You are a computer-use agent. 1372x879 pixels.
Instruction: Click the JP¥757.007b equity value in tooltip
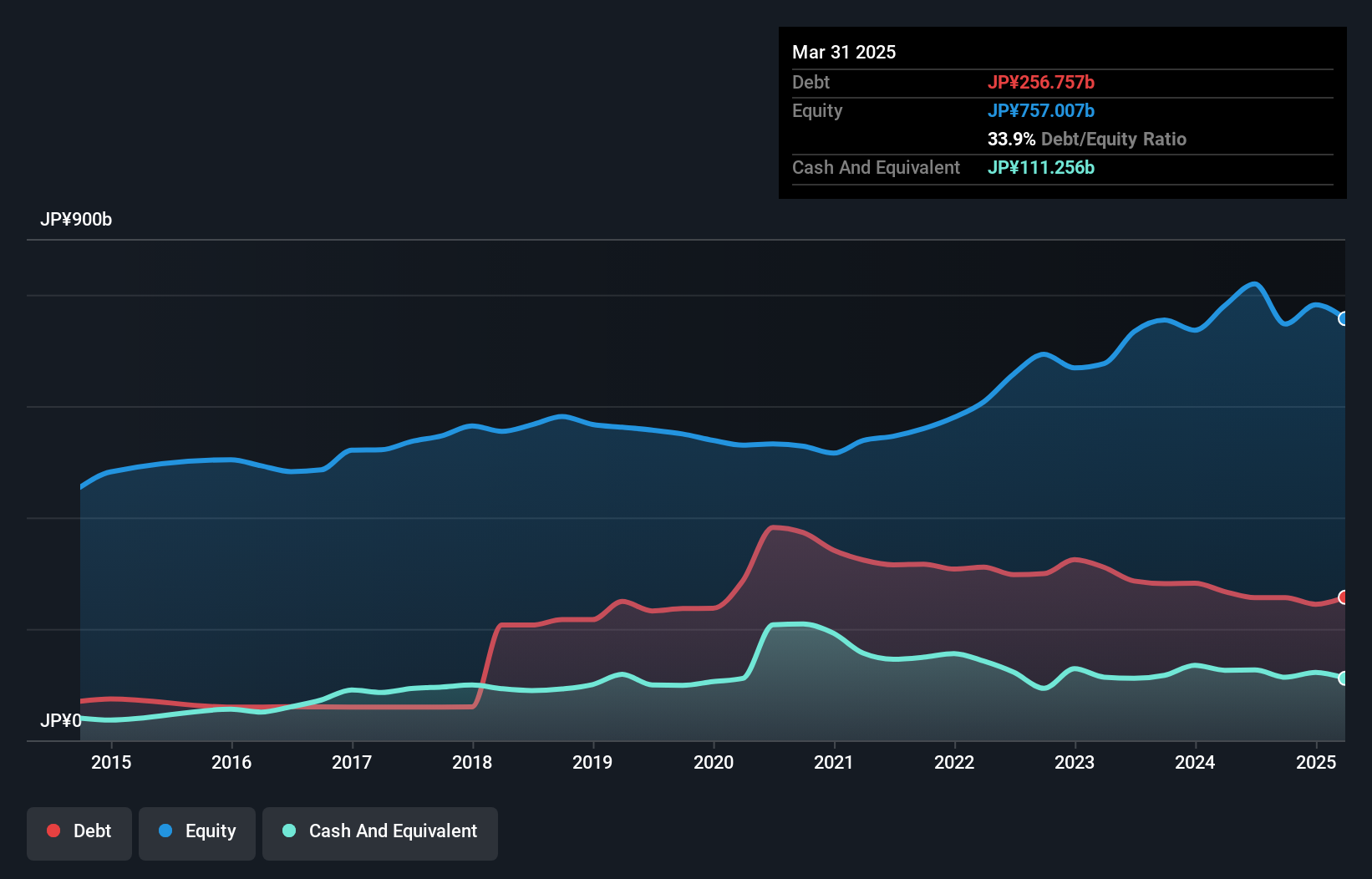click(x=1040, y=111)
